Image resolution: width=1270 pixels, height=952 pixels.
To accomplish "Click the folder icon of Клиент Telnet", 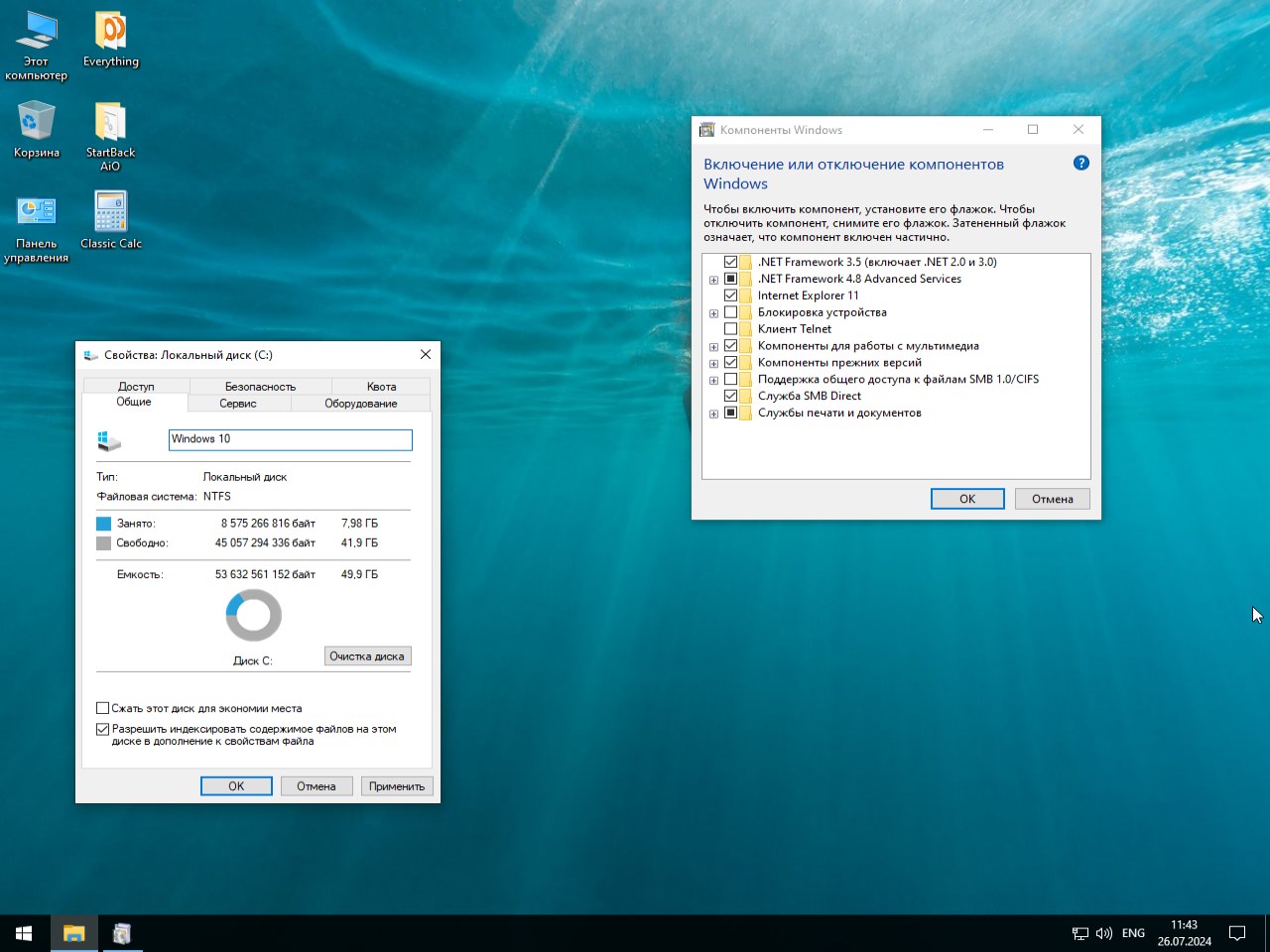I will [x=745, y=329].
